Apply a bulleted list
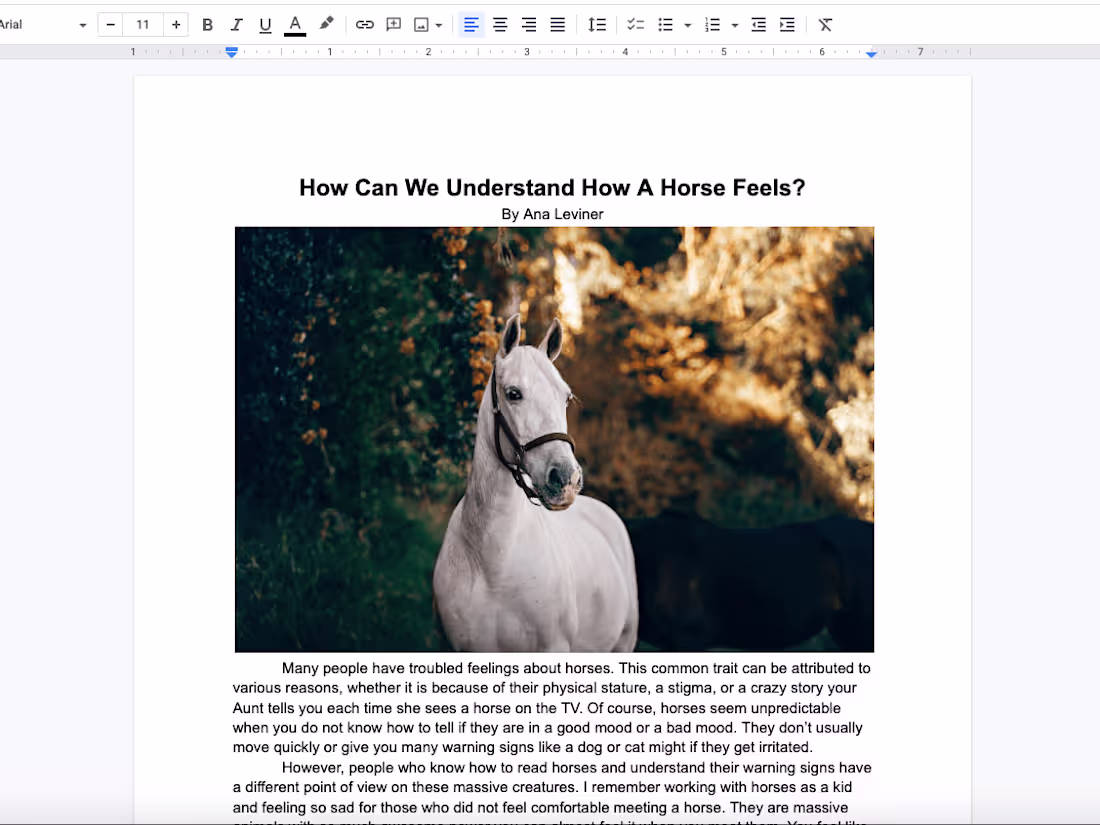 pos(664,24)
